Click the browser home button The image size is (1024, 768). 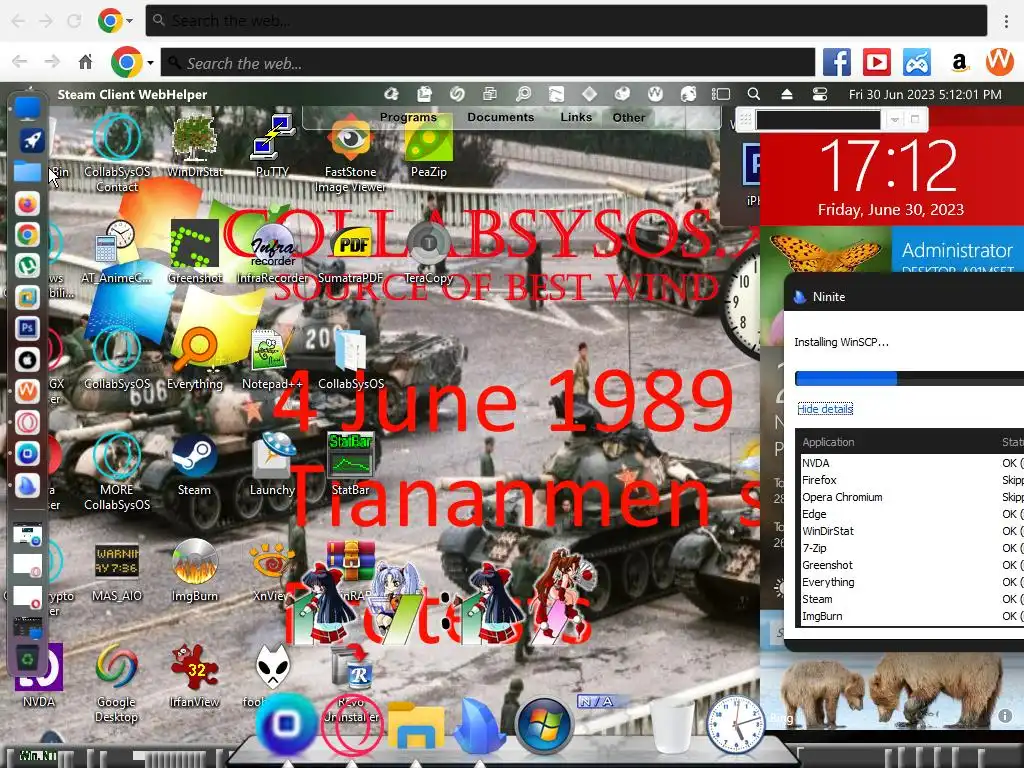click(x=86, y=62)
